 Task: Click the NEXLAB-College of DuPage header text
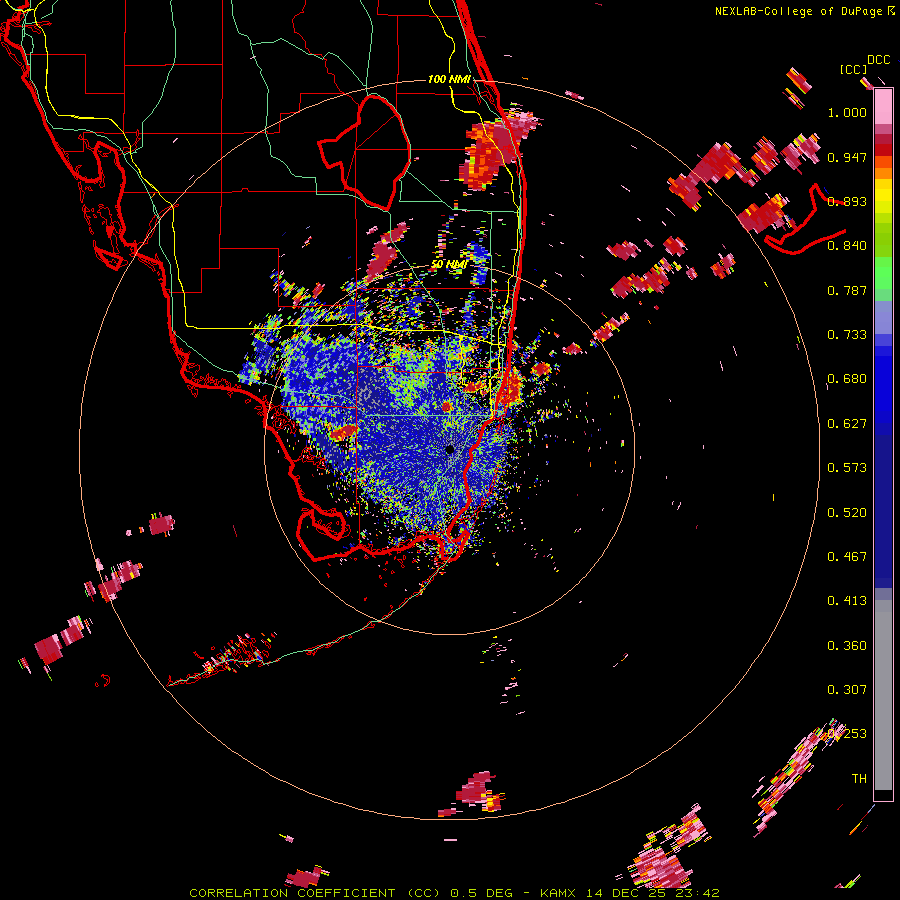(804, 11)
